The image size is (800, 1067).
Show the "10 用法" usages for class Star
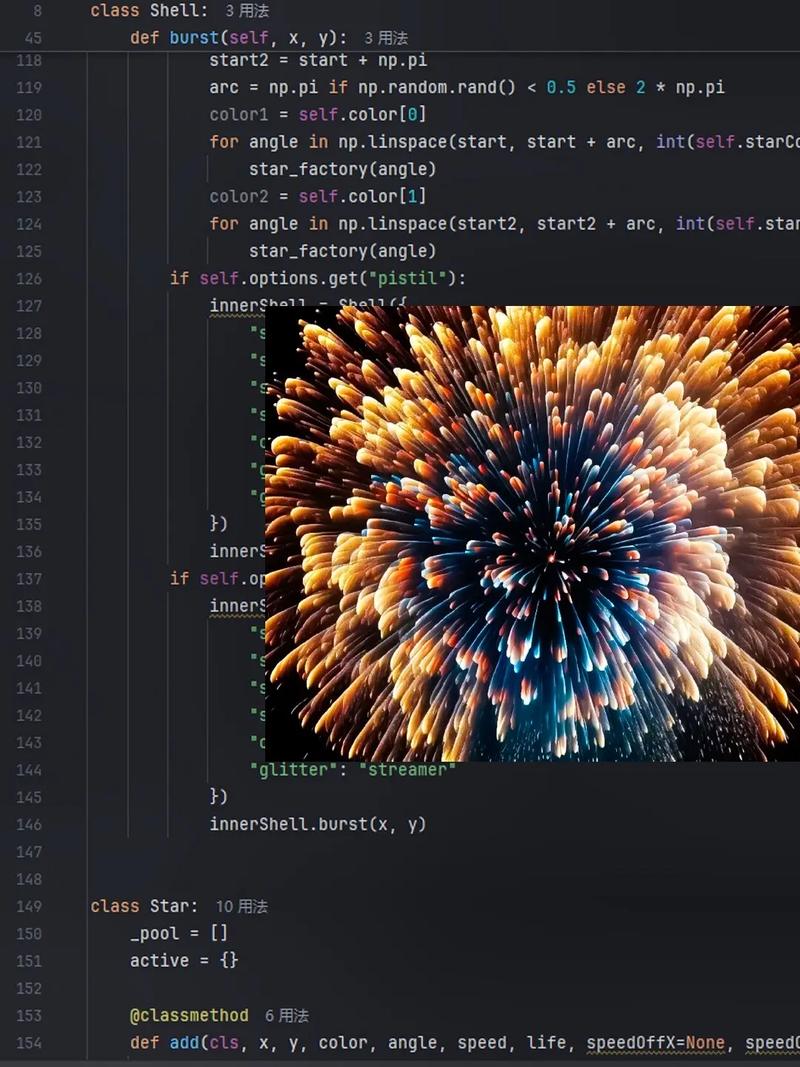242,906
